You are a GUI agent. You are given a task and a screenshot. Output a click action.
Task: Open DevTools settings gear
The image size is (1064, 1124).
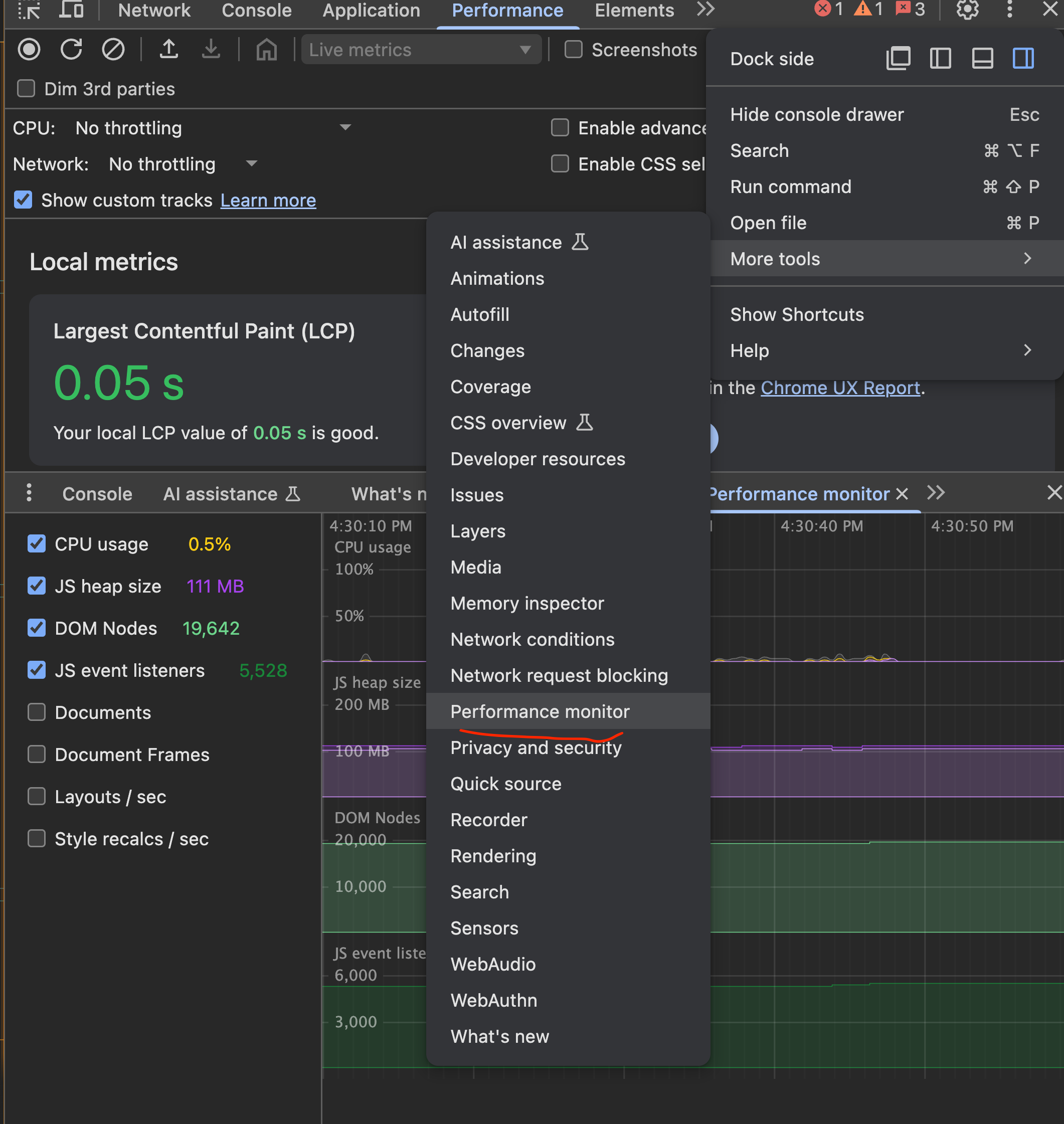coord(967,10)
